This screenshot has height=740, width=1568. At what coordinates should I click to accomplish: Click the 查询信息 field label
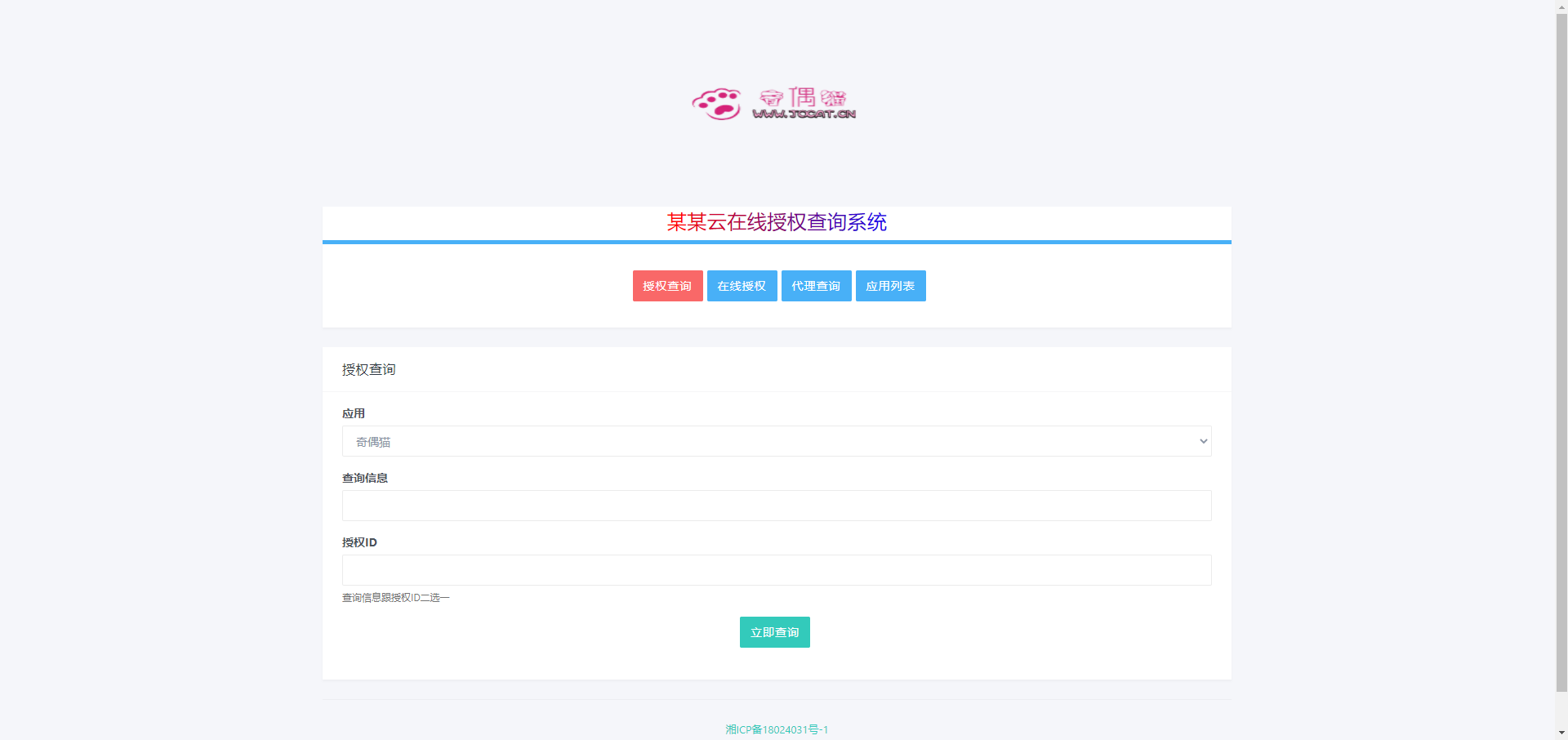coord(365,478)
